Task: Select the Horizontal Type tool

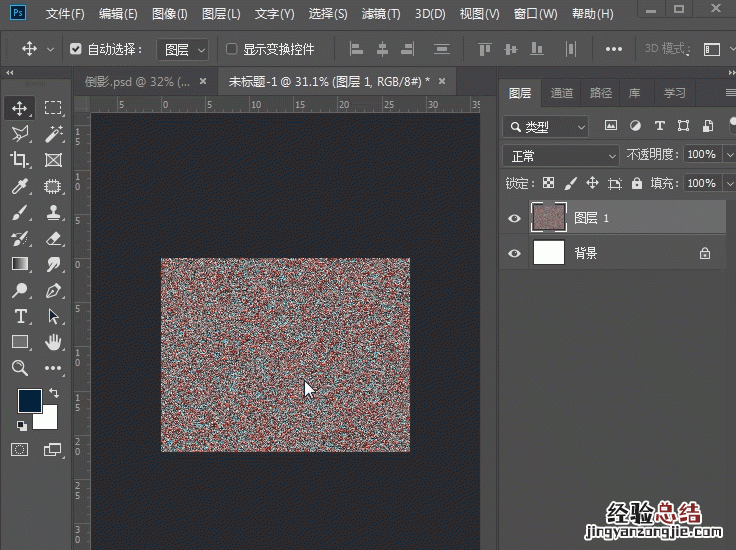Action: coord(20,316)
